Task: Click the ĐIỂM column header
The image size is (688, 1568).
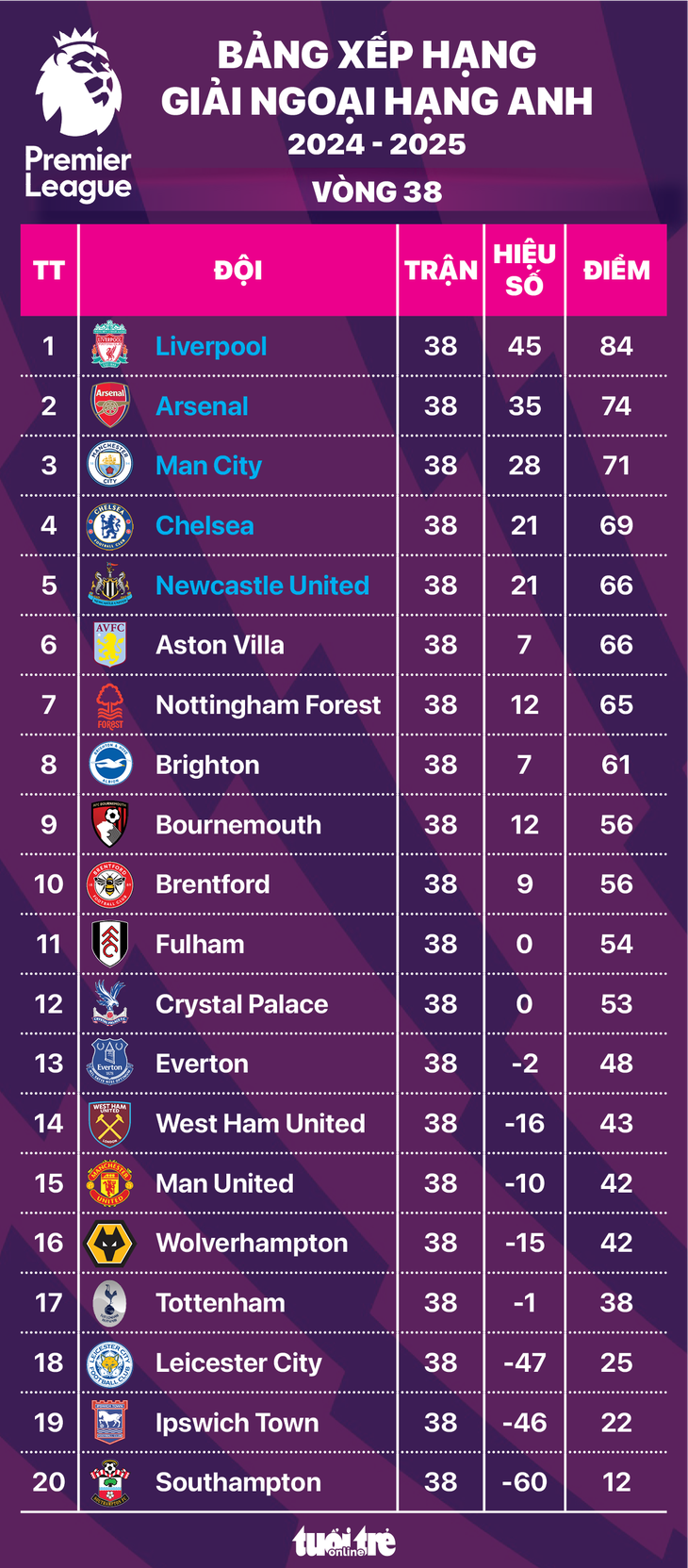Action: [x=616, y=271]
